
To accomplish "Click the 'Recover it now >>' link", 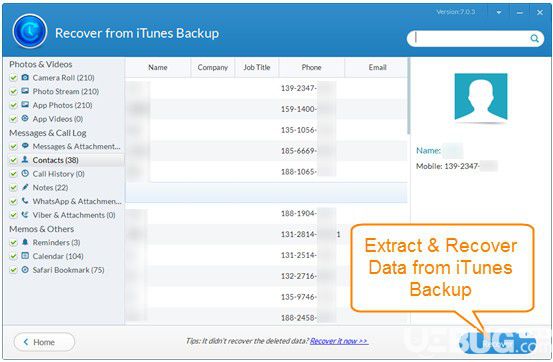I will 339,341.
